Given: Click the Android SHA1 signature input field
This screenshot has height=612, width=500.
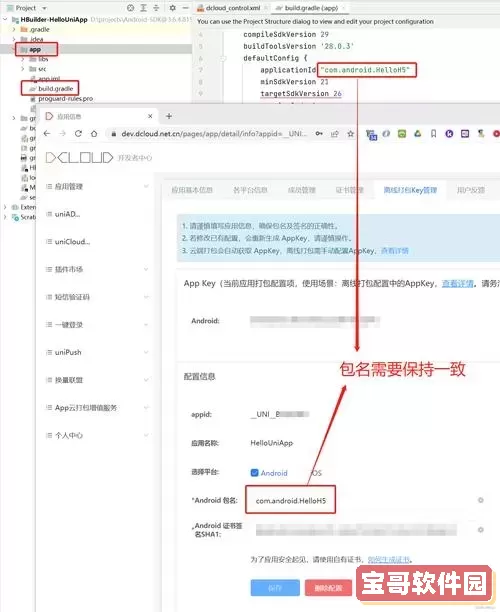Looking at the screenshot, I should 356,530.
